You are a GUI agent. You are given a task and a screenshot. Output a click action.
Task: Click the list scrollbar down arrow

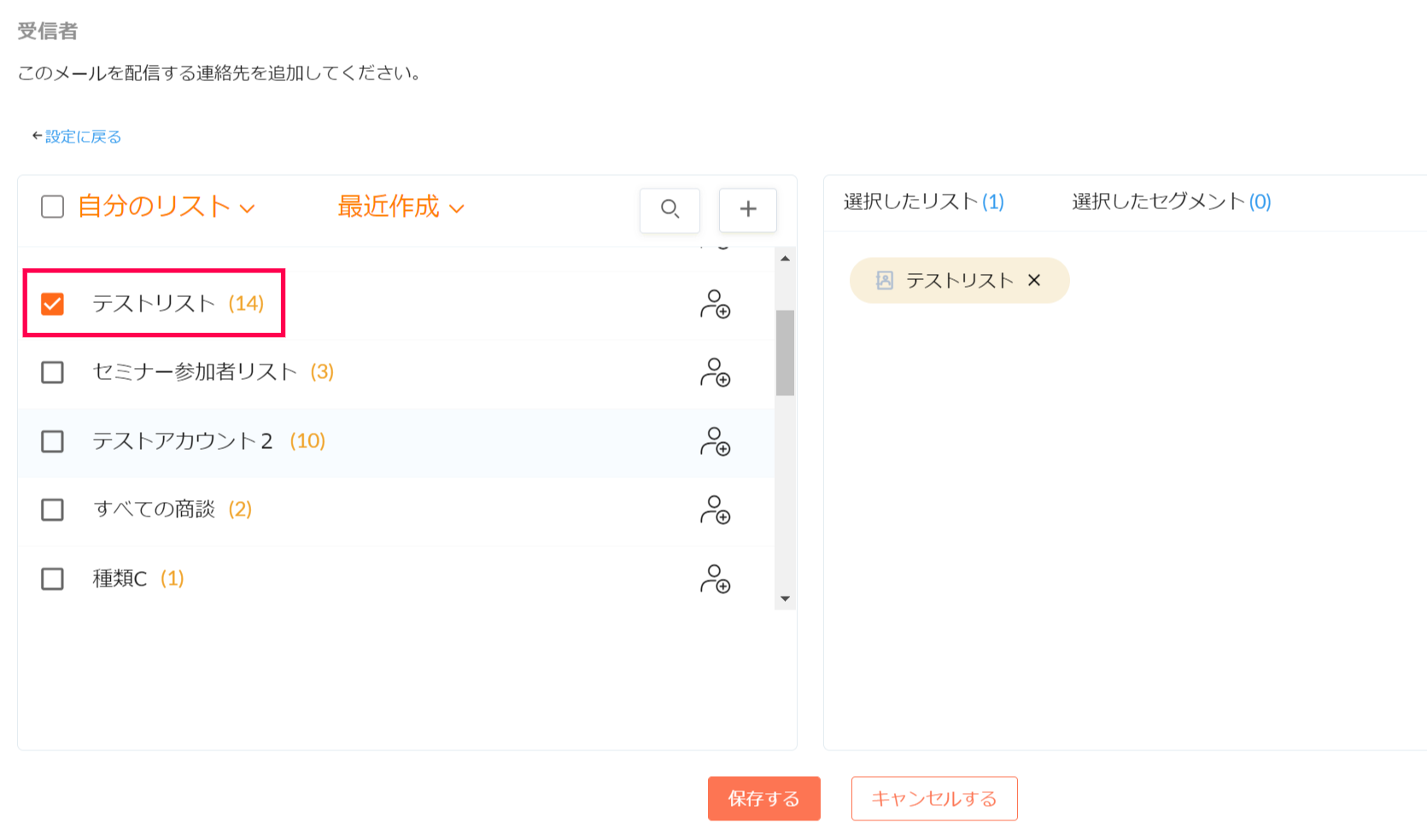tap(785, 598)
